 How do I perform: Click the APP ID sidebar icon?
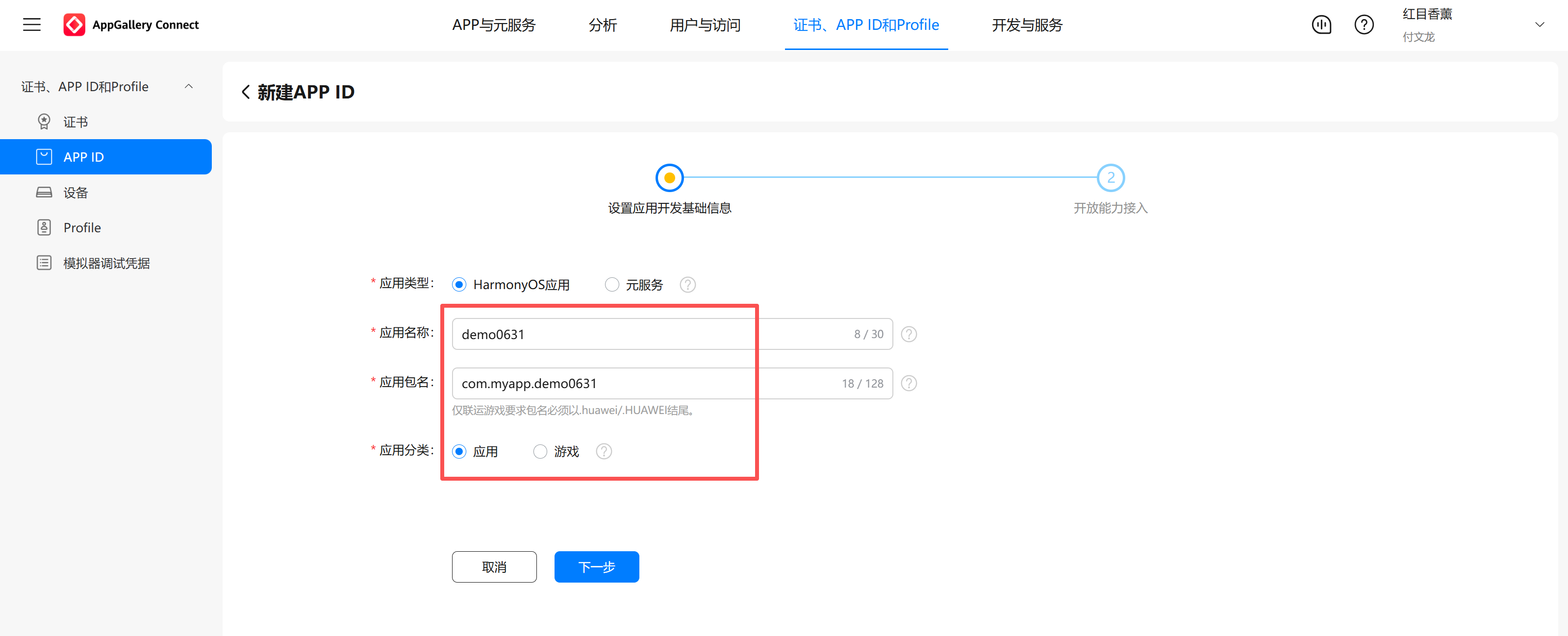coord(44,157)
